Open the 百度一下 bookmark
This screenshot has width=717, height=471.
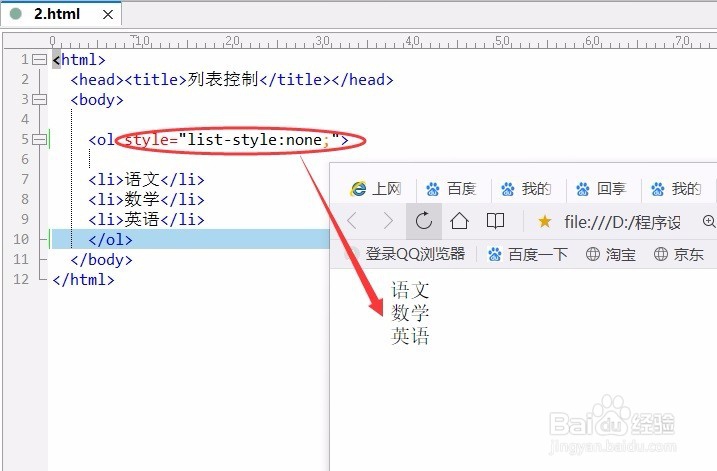[528, 254]
